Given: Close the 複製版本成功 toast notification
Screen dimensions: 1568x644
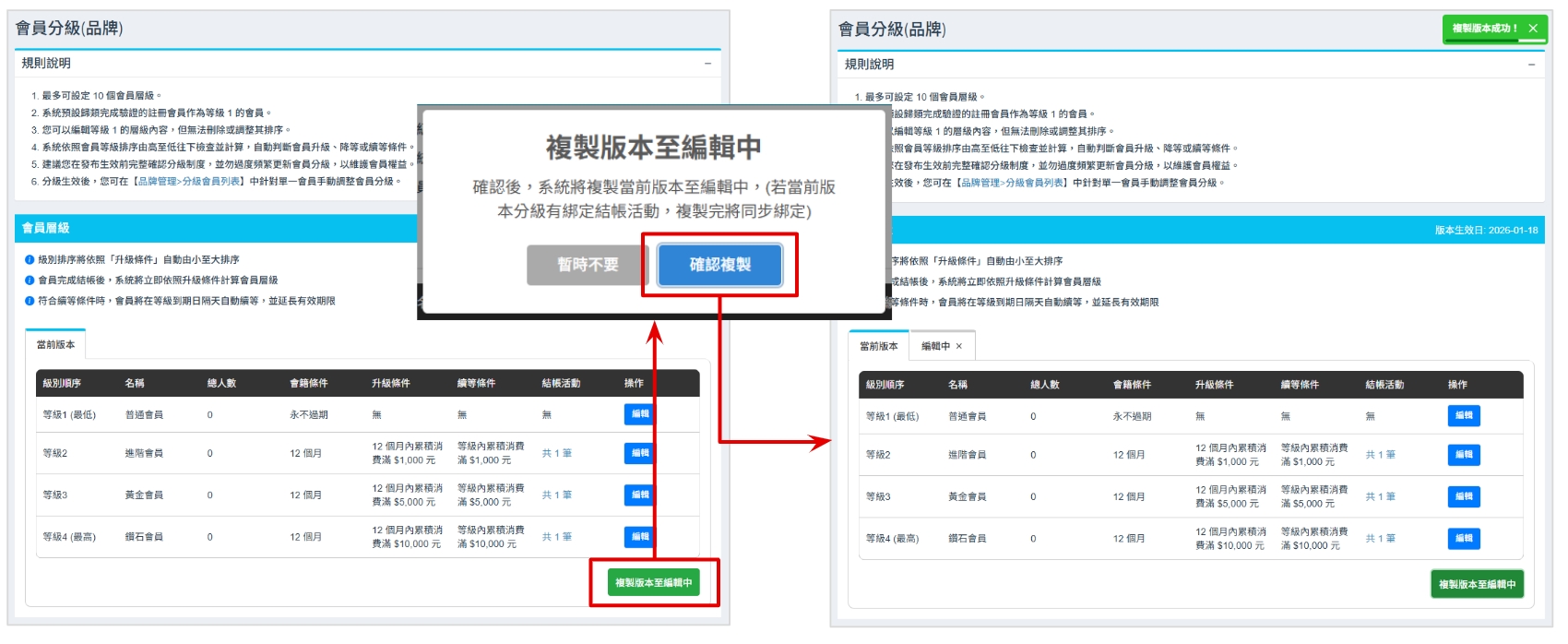Looking at the screenshot, I should tap(1533, 29).
